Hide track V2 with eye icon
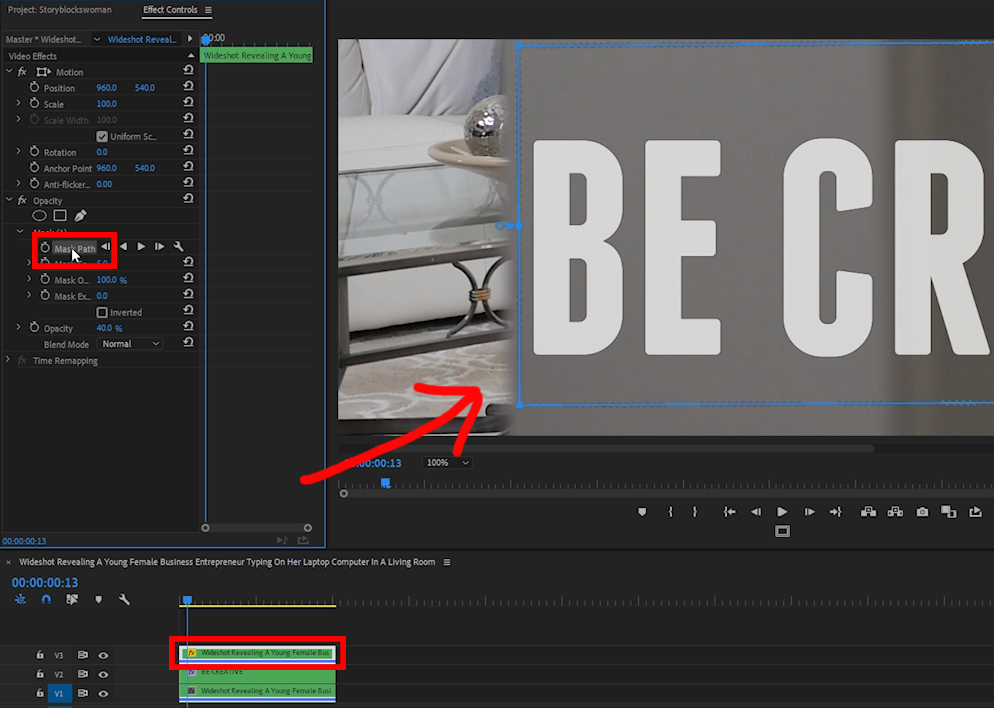Viewport: 994px width, 708px height. point(103,674)
